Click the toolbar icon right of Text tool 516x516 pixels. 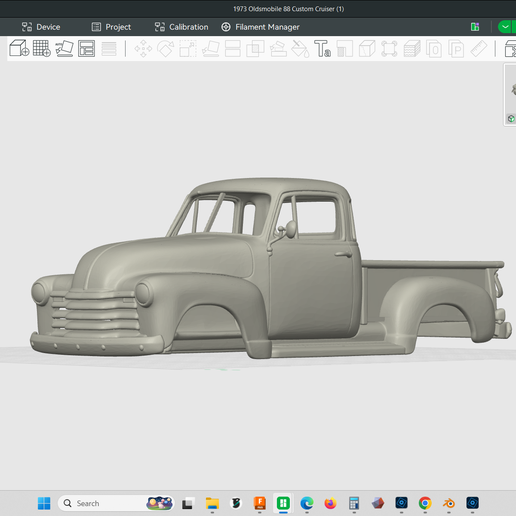coord(345,49)
